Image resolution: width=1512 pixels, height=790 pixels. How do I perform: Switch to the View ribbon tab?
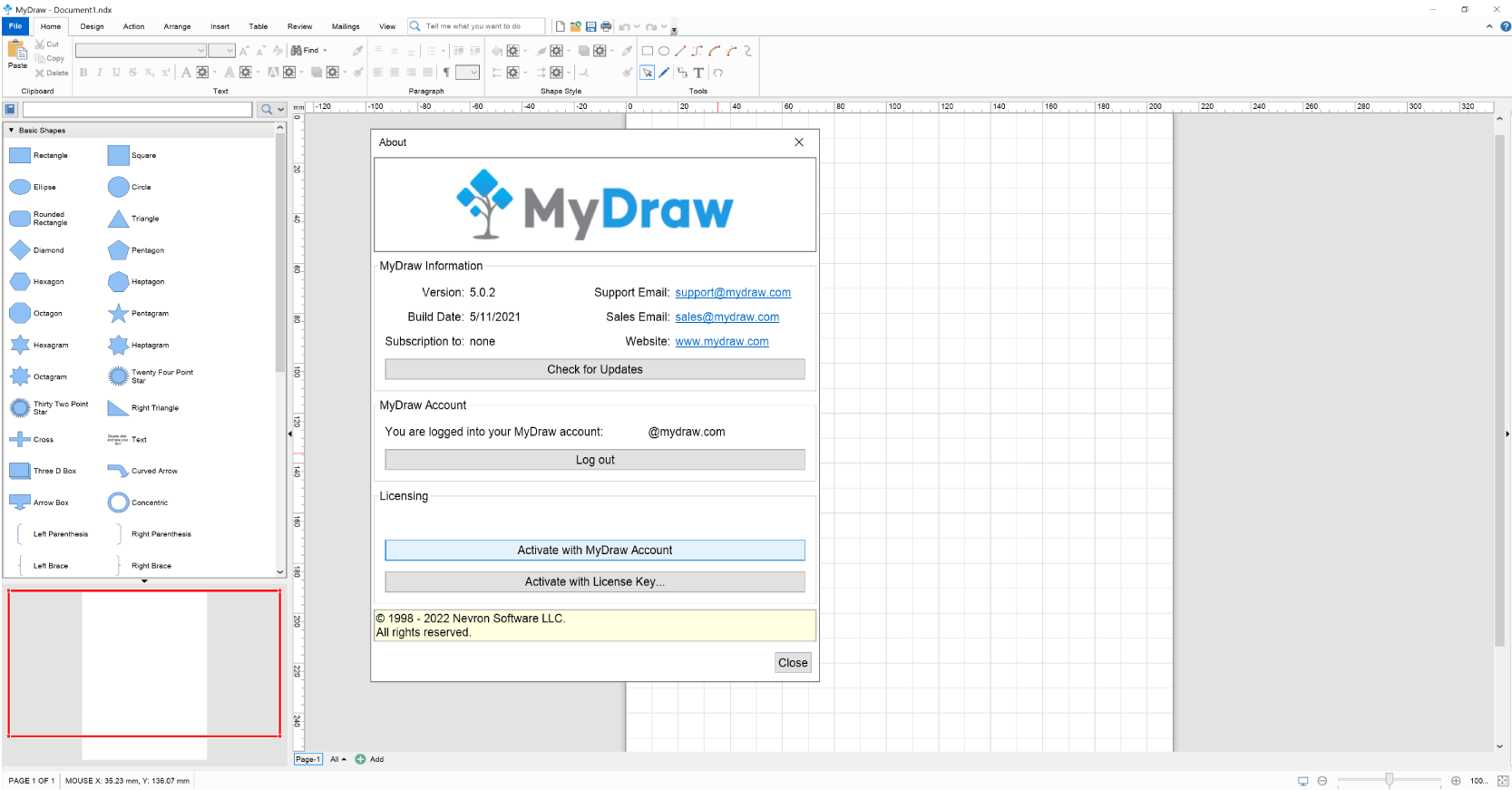click(x=387, y=26)
